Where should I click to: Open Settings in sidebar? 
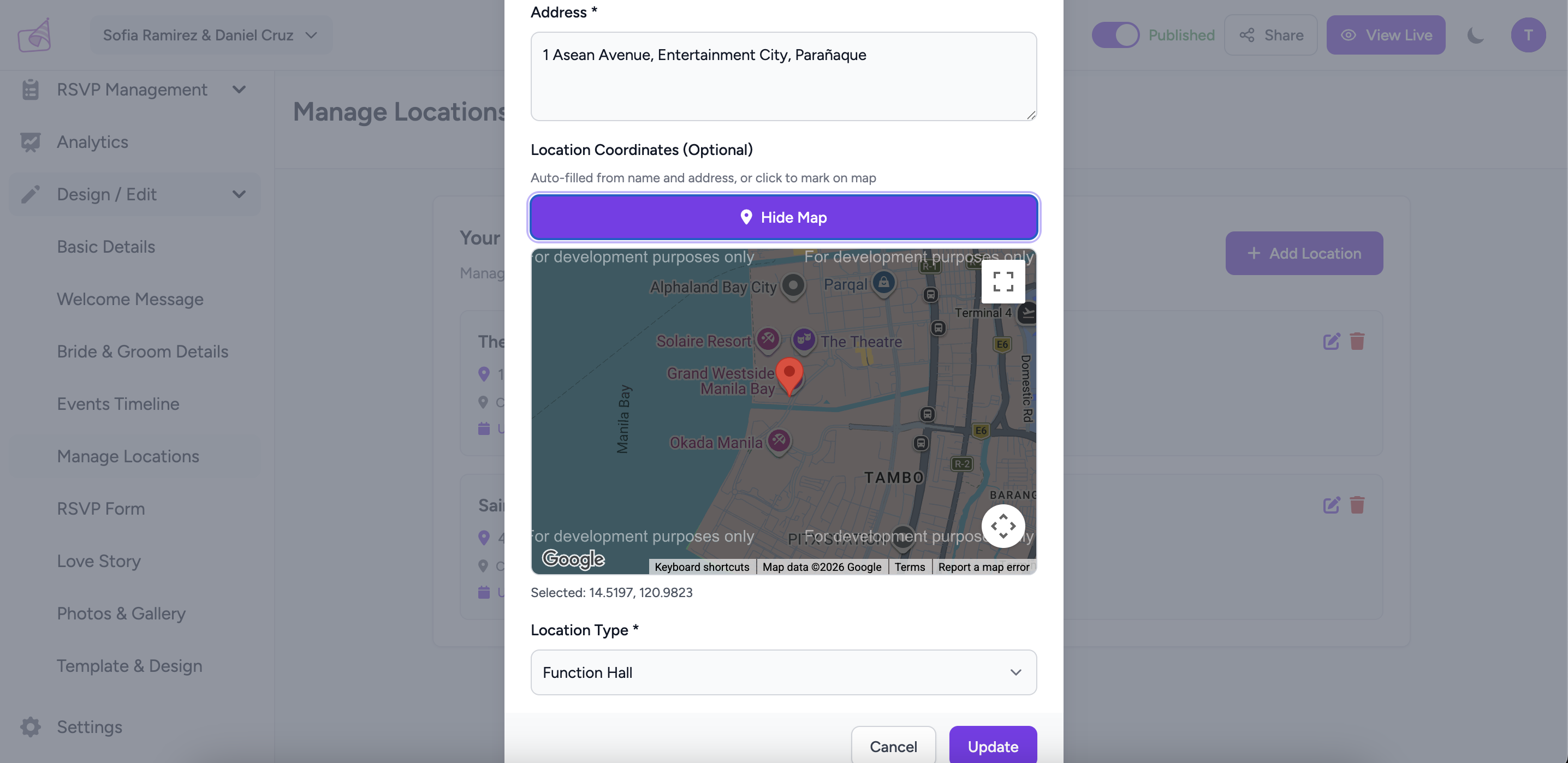(x=90, y=726)
